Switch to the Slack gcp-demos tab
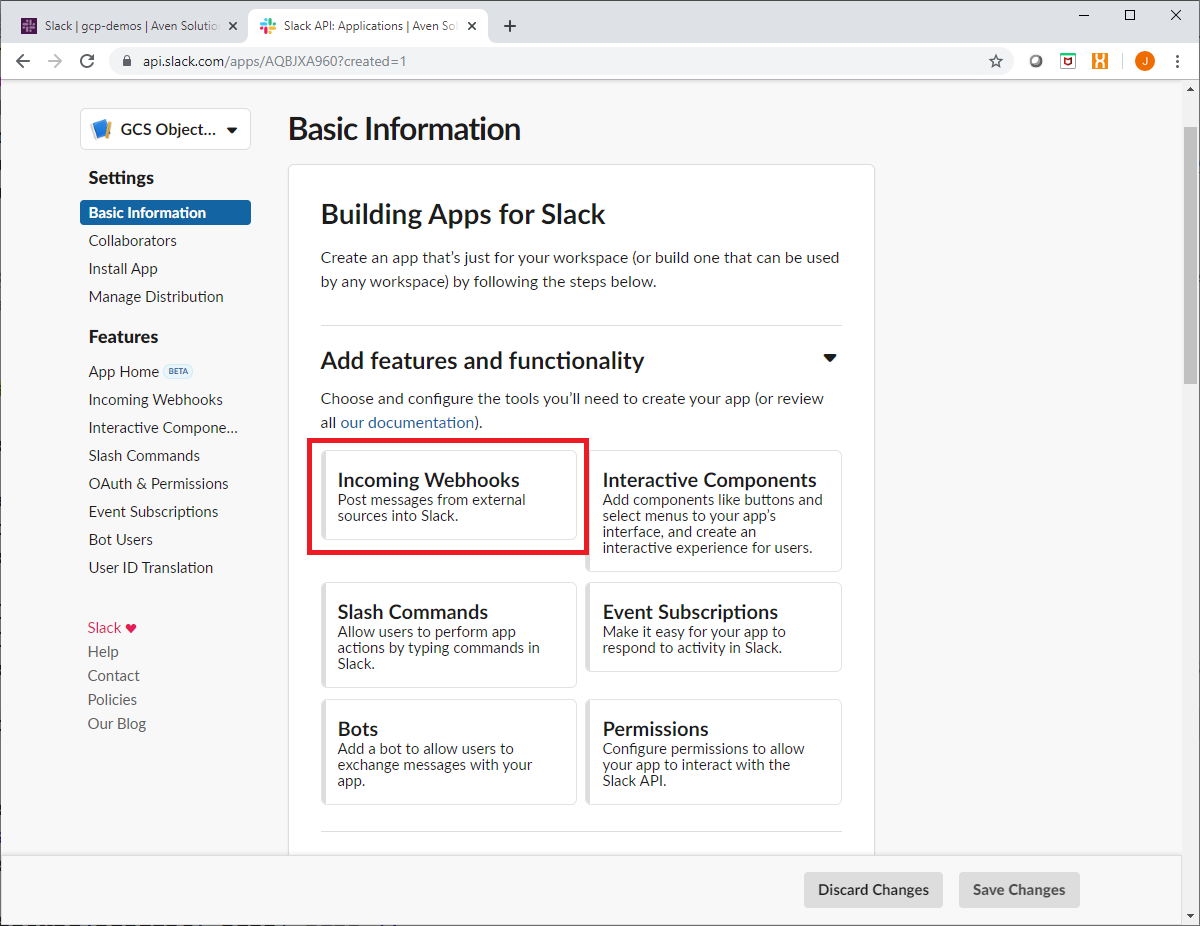Viewport: 1200px width, 926px height. pyautogui.click(x=130, y=26)
